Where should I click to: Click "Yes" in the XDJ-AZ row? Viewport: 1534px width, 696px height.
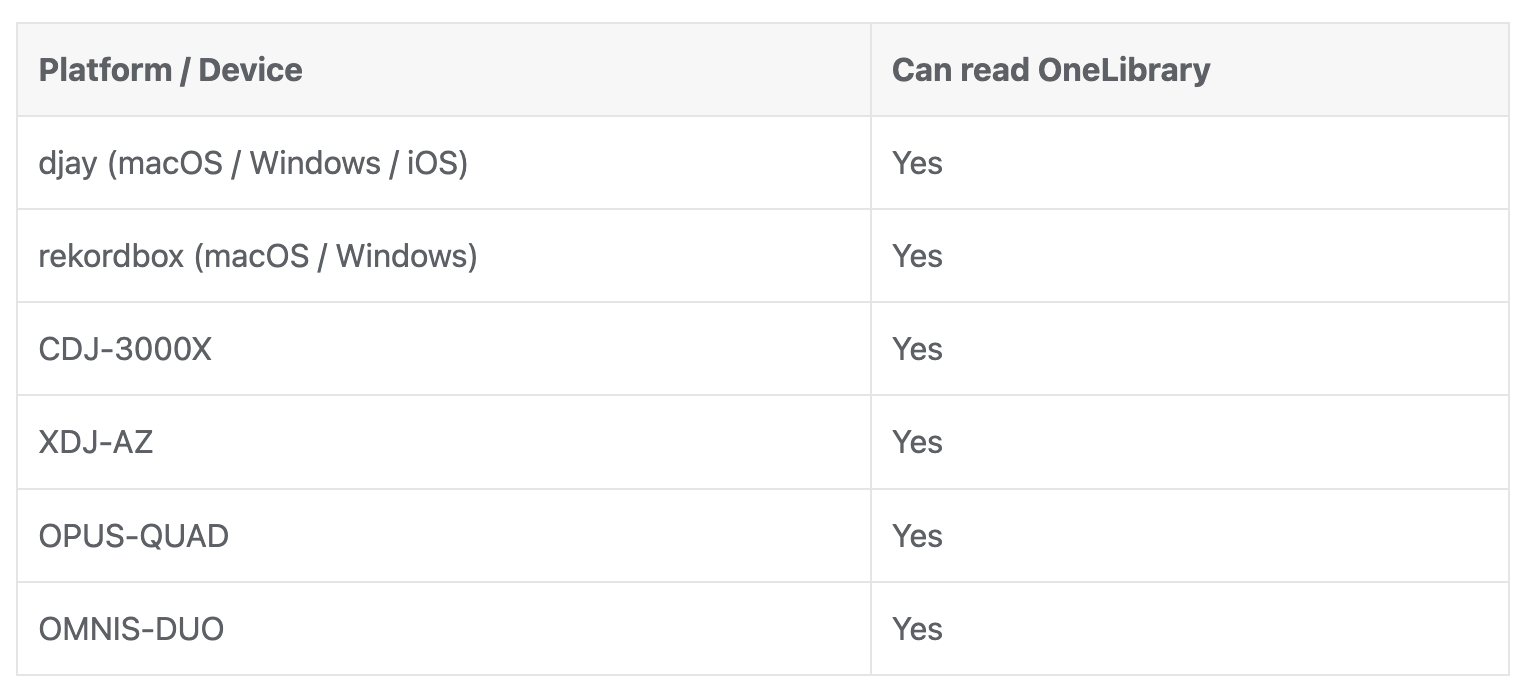pos(917,442)
